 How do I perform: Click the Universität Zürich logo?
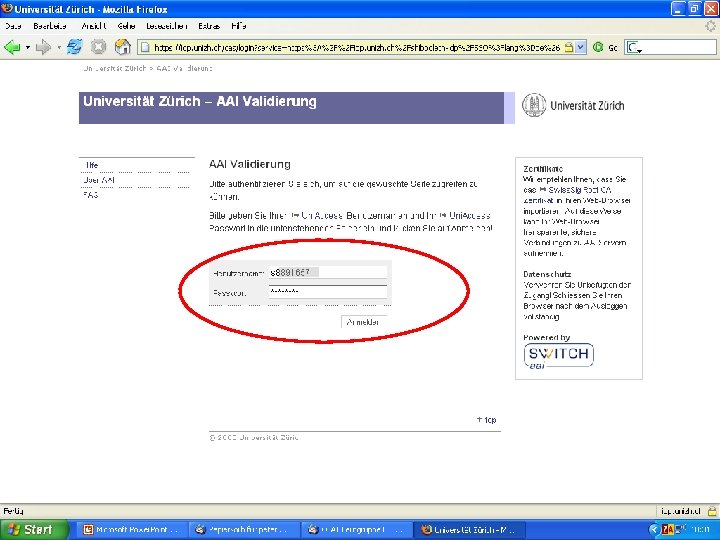point(573,105)
